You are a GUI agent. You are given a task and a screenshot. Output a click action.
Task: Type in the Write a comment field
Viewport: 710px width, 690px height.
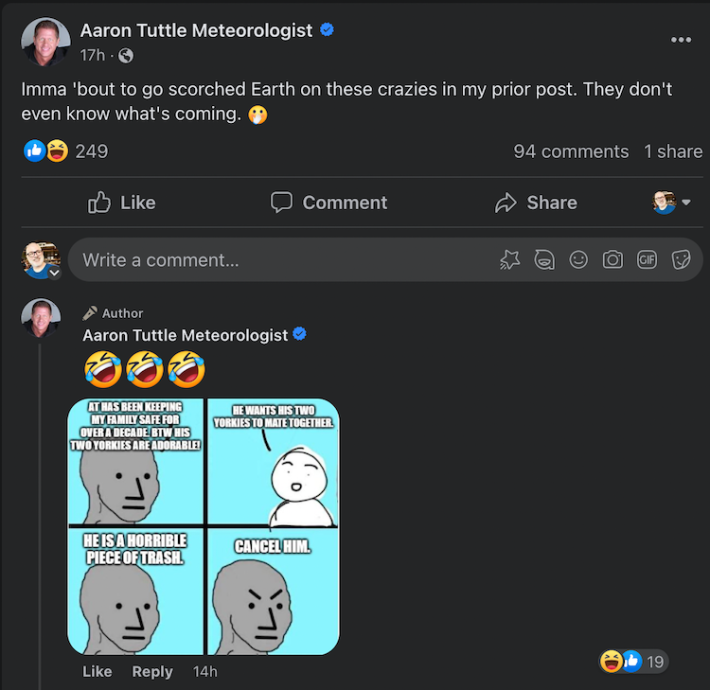pos(280,260)
